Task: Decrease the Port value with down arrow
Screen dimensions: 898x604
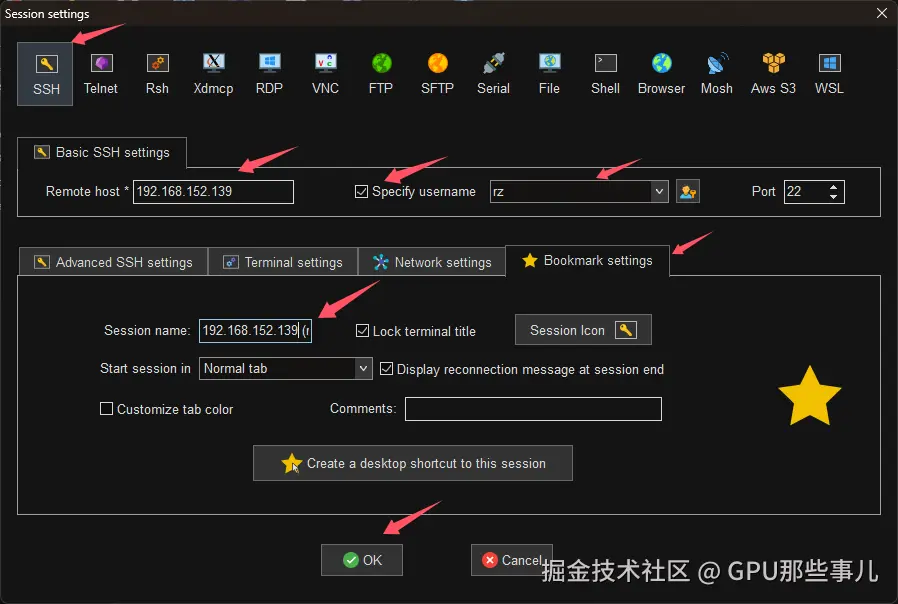Action: [834, 197]
